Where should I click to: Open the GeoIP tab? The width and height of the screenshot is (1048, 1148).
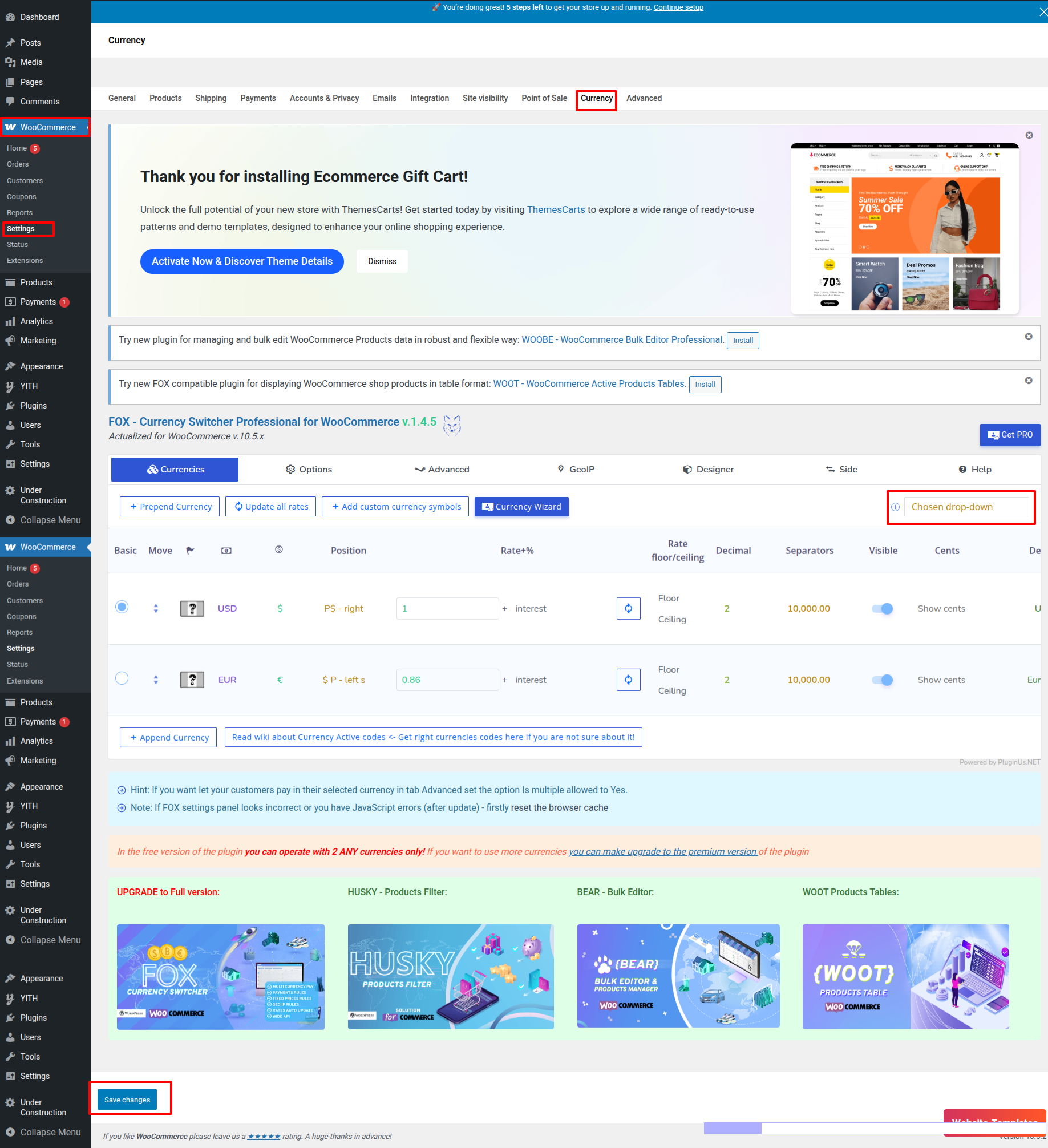tap(576, 470)
